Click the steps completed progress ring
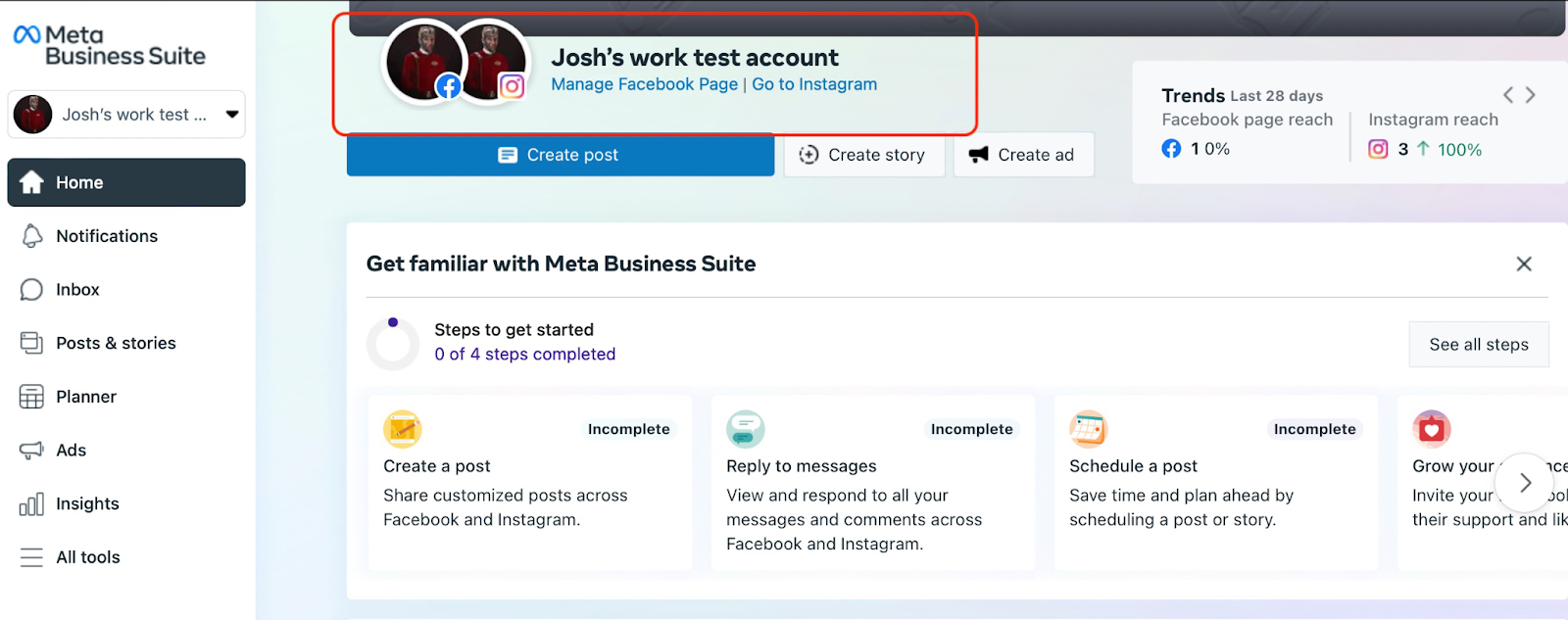The width and height of the screenshot is (1568, 620). coord(393,343)
